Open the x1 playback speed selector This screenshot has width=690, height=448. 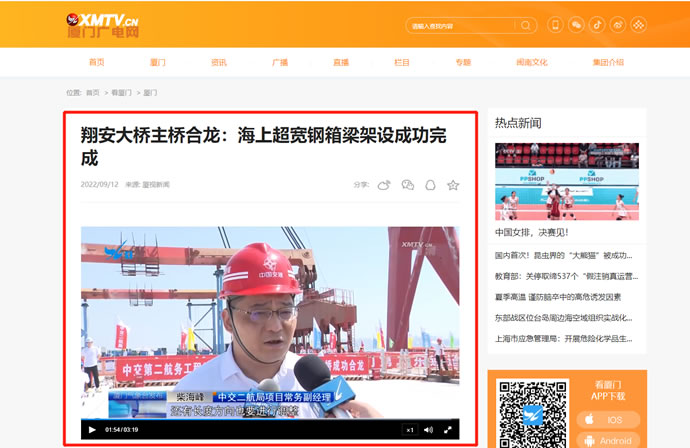click(x=409, y=429)
